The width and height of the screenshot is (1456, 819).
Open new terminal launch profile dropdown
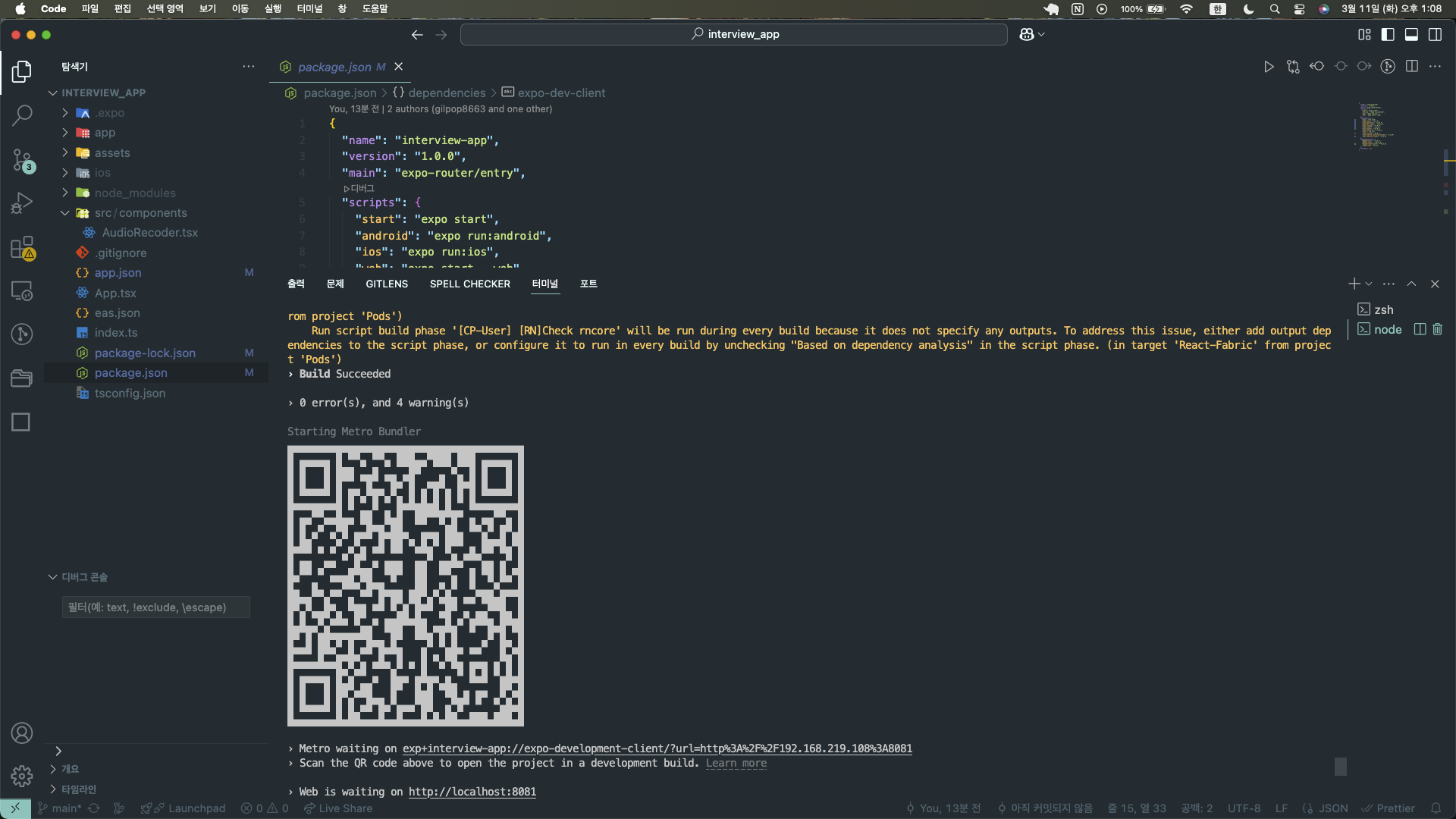(1369, 284)
